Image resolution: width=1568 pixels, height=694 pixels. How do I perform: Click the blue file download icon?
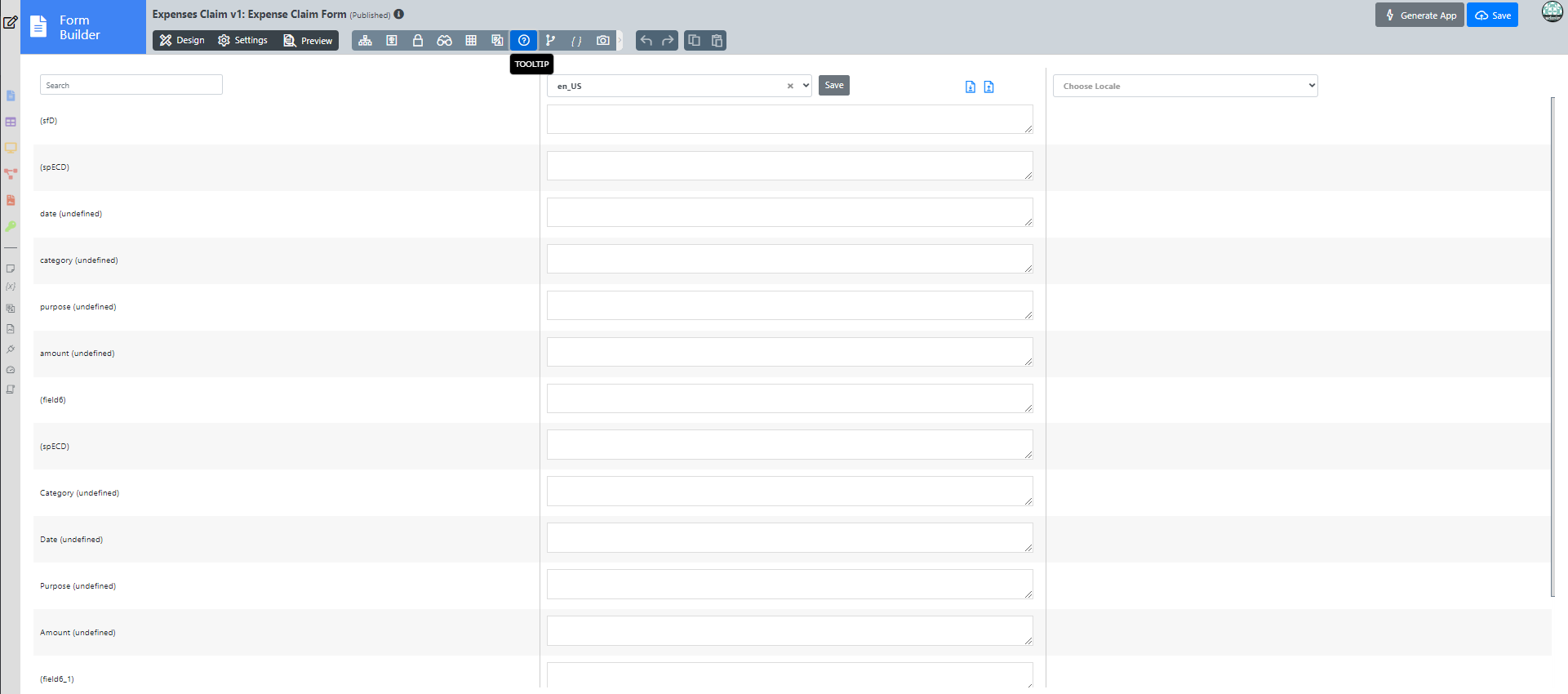[x=971, y=87]
